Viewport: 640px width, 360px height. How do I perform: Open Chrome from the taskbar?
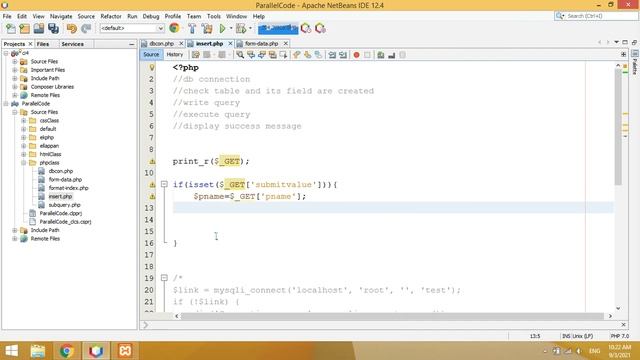(x=67, y=351)
